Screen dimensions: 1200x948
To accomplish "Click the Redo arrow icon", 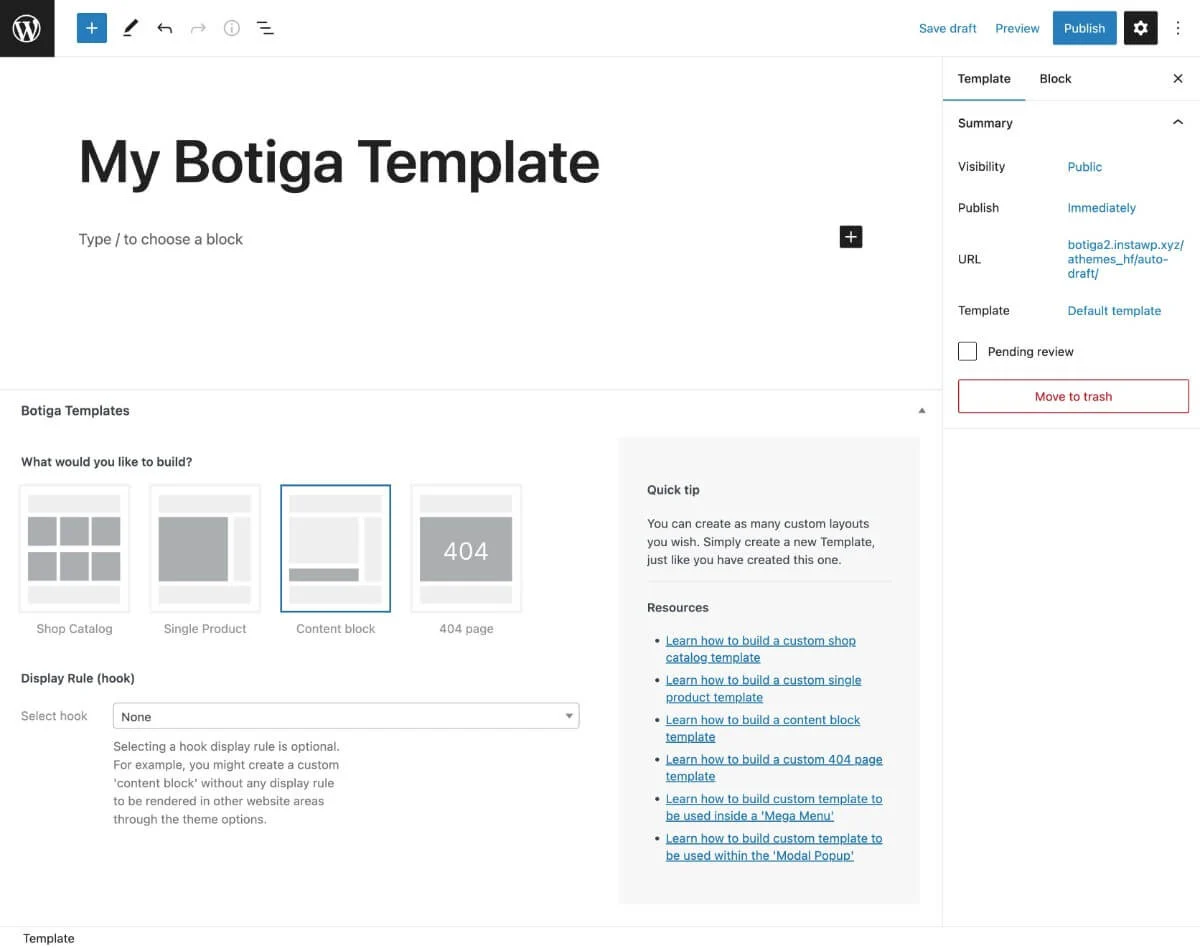I will click(198, 28).
